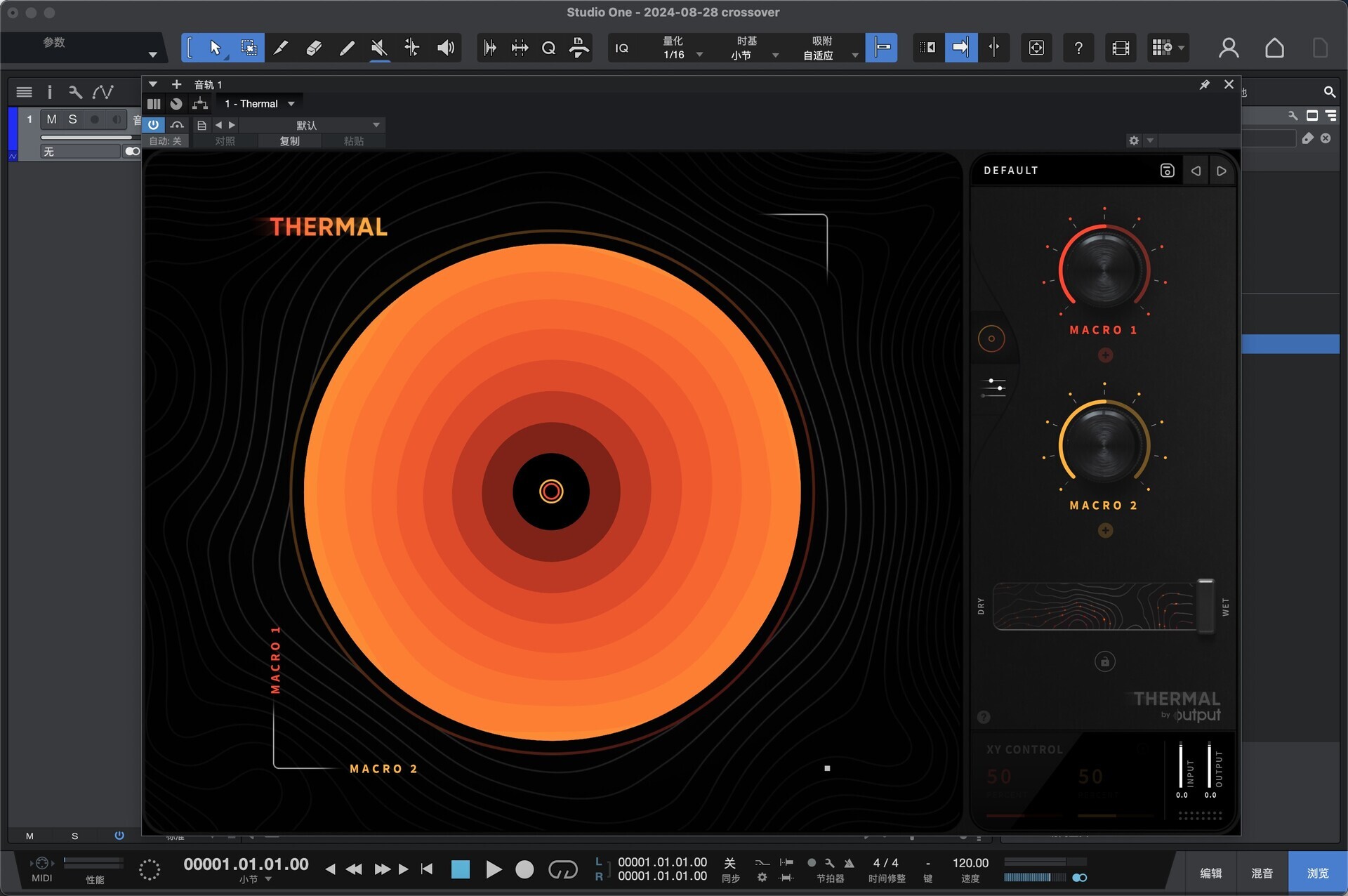1348x896 pixels.
Task: Open the video player film icon
Action: coord(1121,48)
